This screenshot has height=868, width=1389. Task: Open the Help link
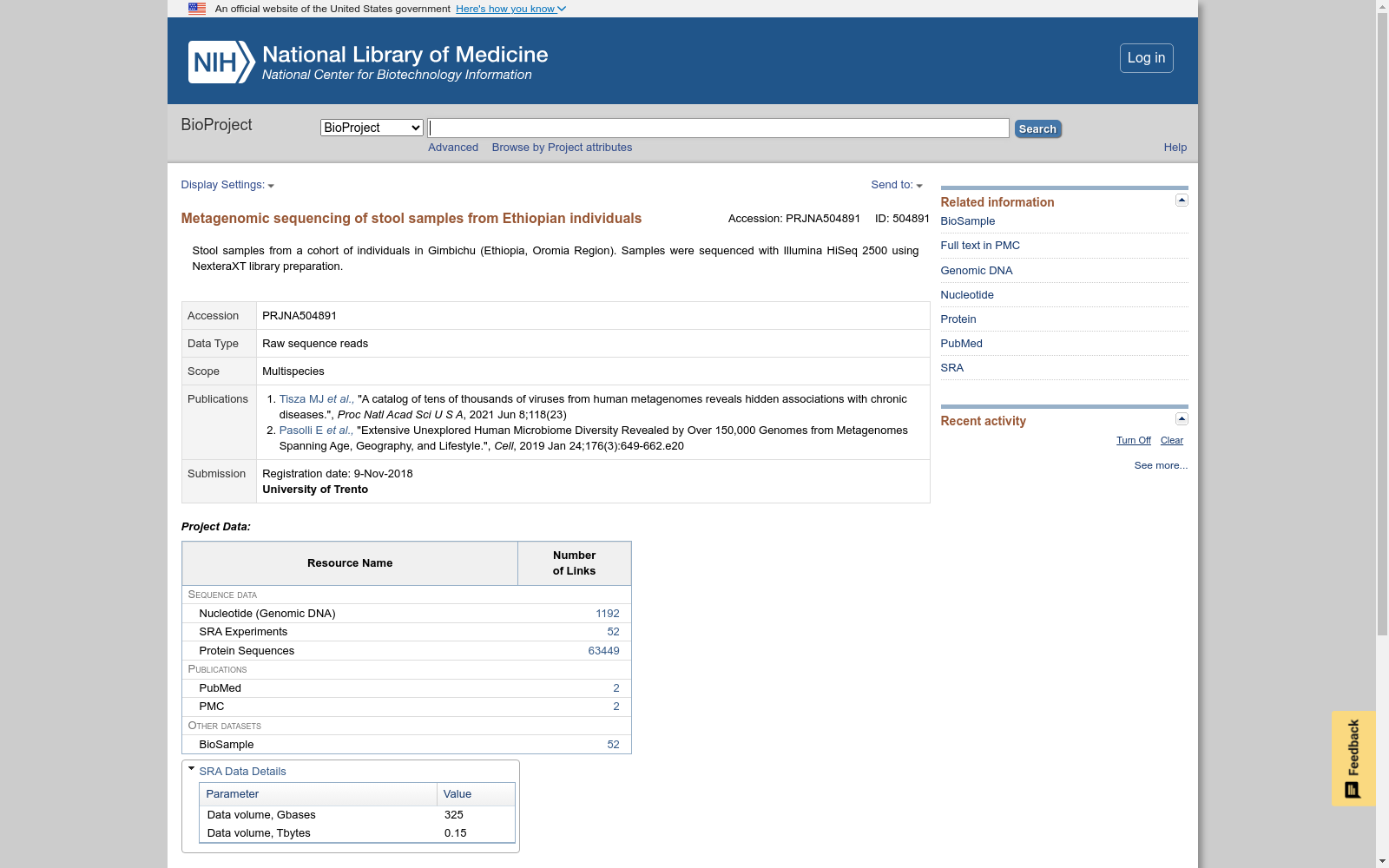(x=1175, y=148)
